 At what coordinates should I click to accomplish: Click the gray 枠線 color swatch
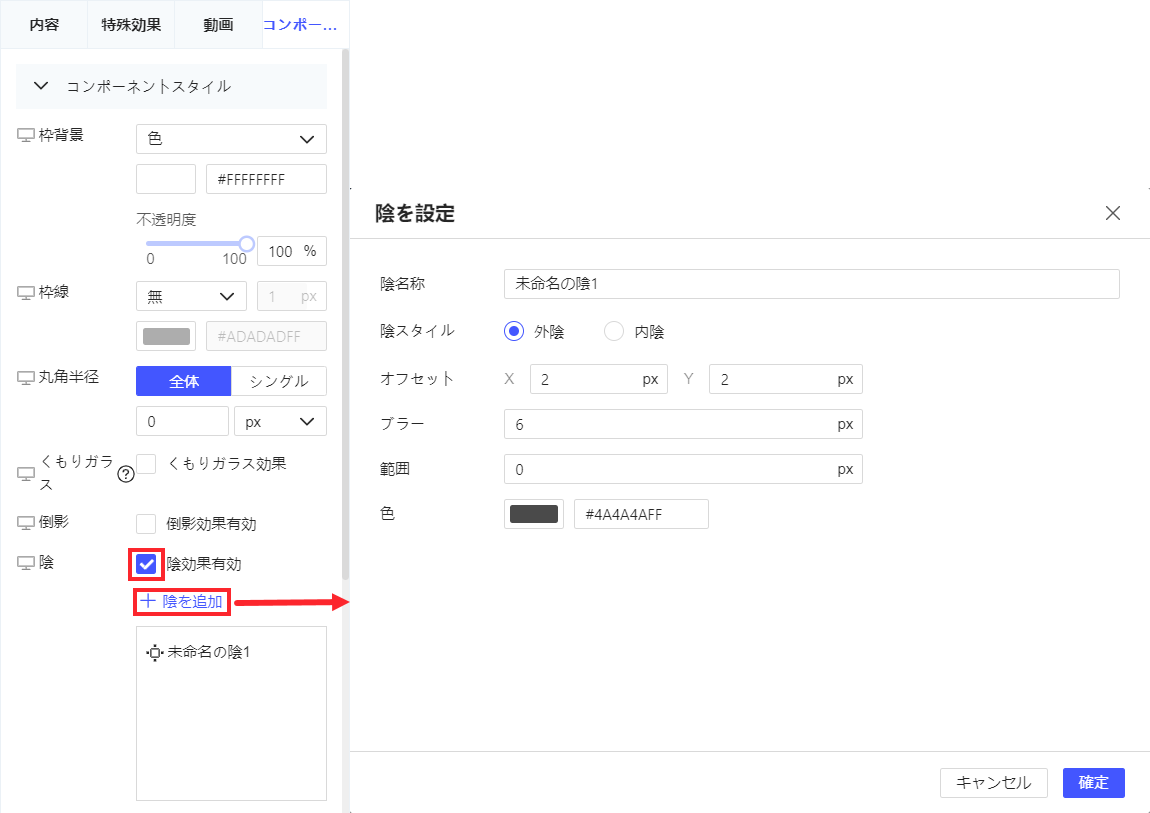pyautogui.click(x=166, y=336)
